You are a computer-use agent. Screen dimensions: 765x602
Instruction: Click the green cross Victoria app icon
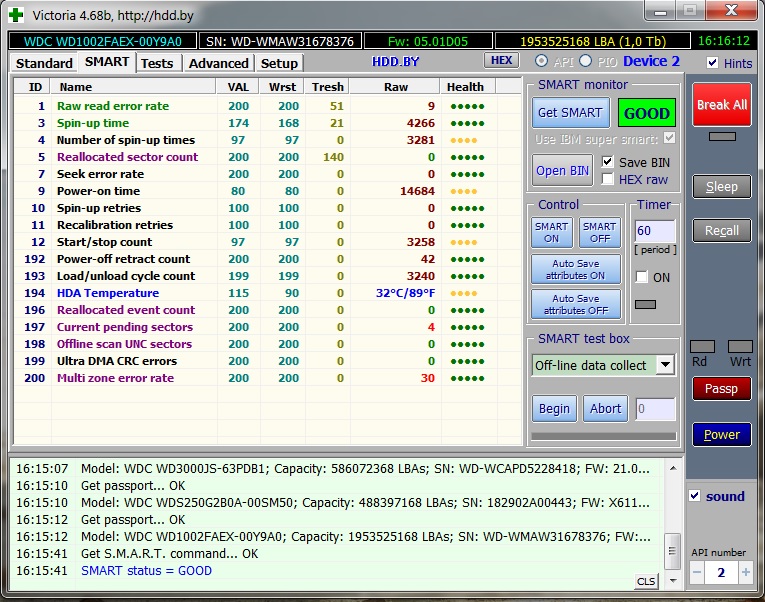pos(16,15)
